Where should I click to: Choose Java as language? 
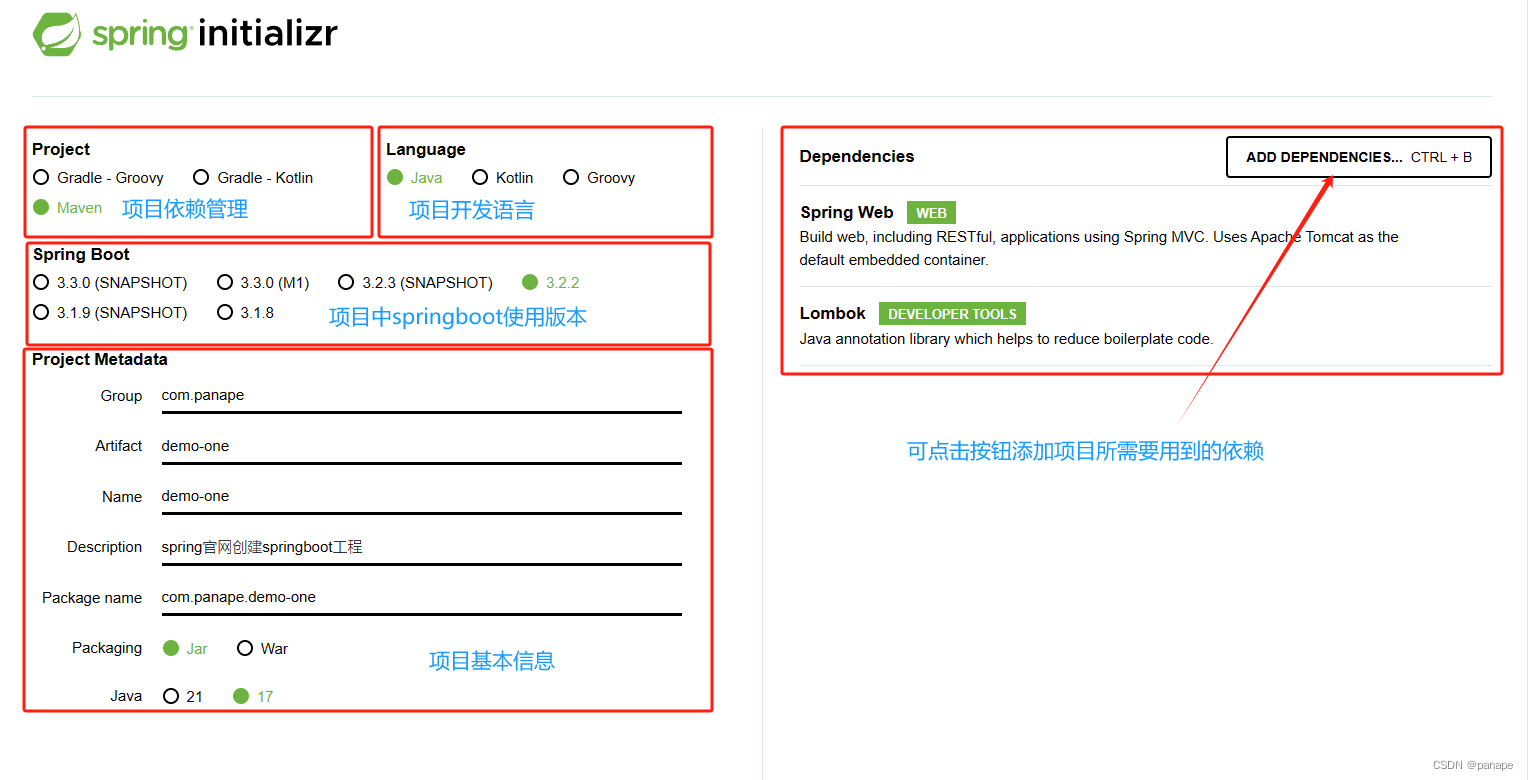414,178
